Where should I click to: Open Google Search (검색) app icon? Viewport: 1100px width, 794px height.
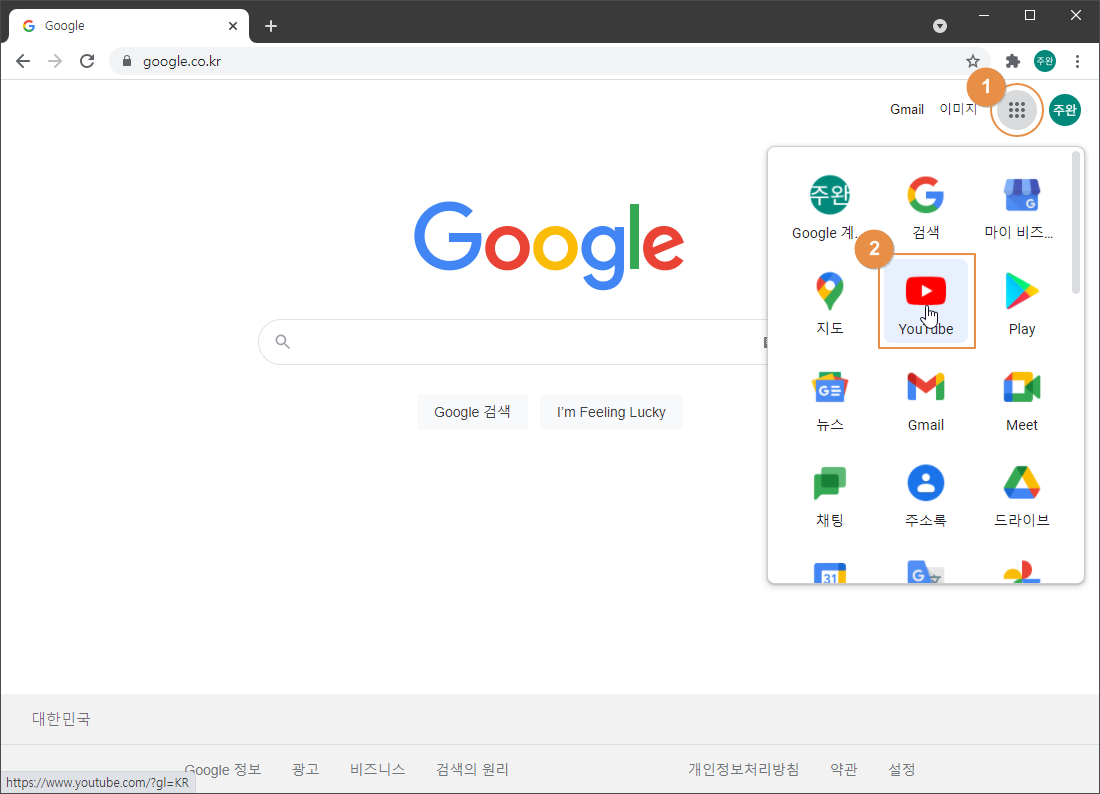click(x=926, y=206)
